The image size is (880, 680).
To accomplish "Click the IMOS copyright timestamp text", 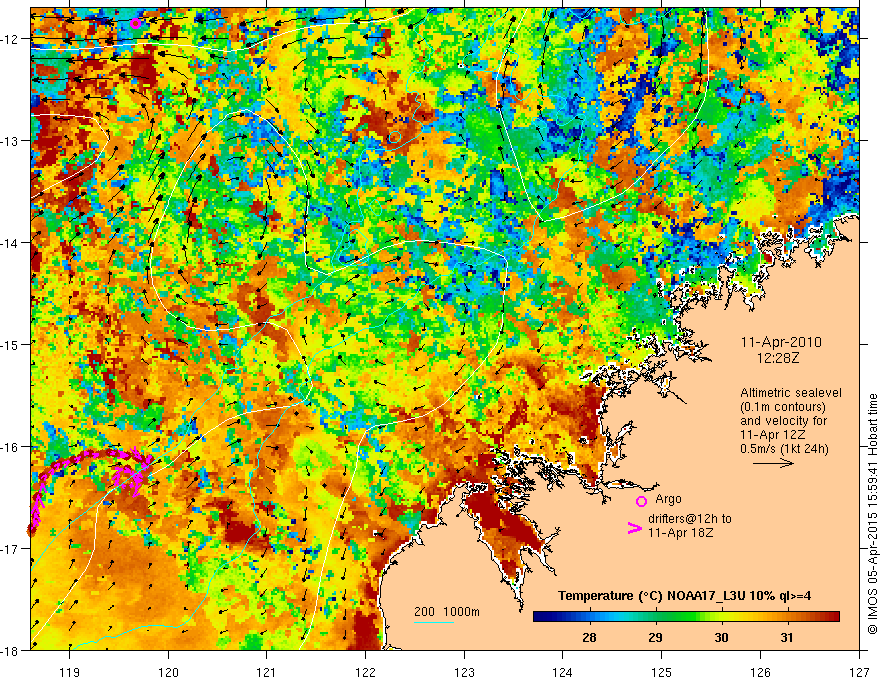I will (872, 515).
